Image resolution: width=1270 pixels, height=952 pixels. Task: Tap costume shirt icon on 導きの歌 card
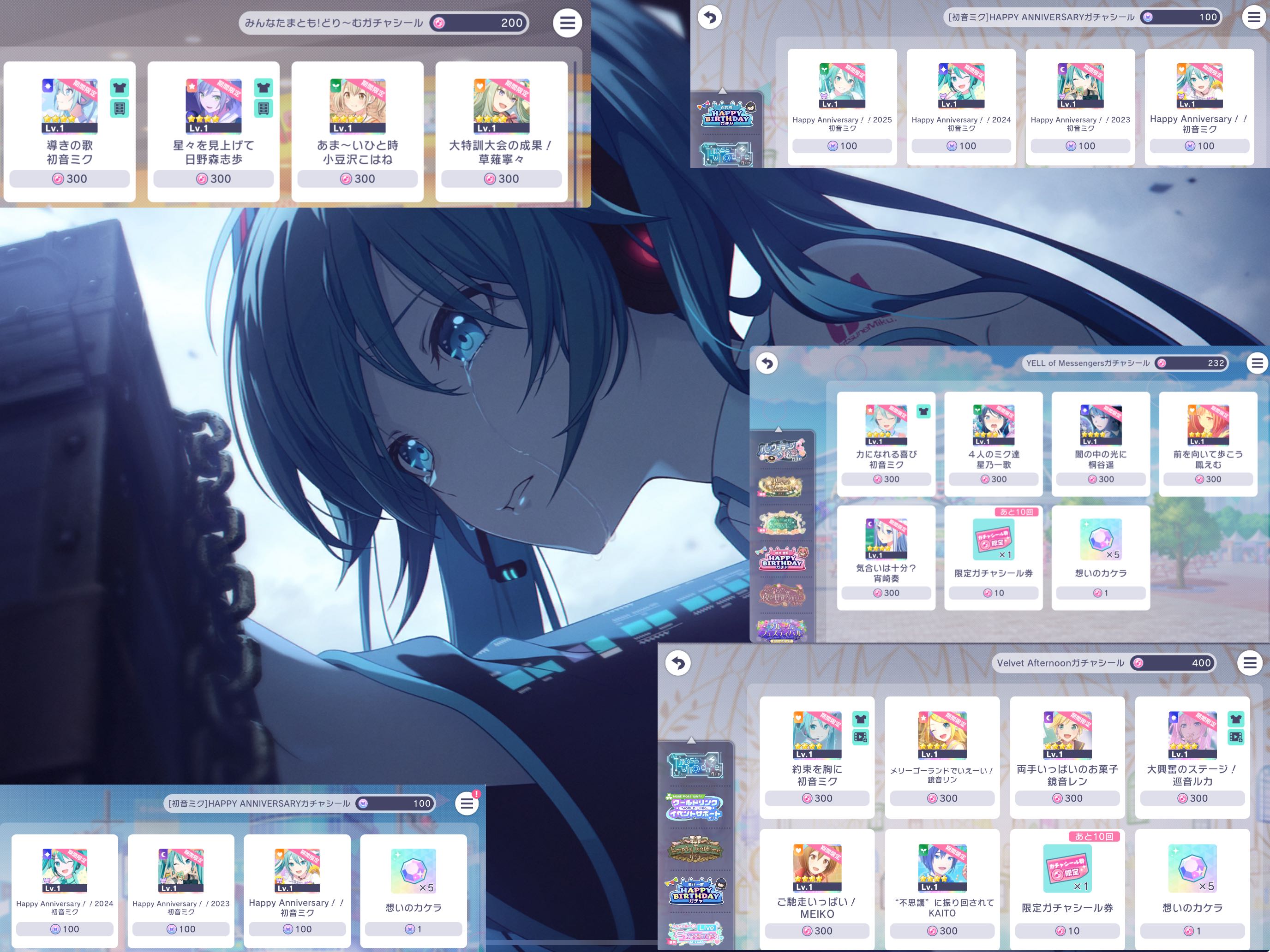click(120, 88)
